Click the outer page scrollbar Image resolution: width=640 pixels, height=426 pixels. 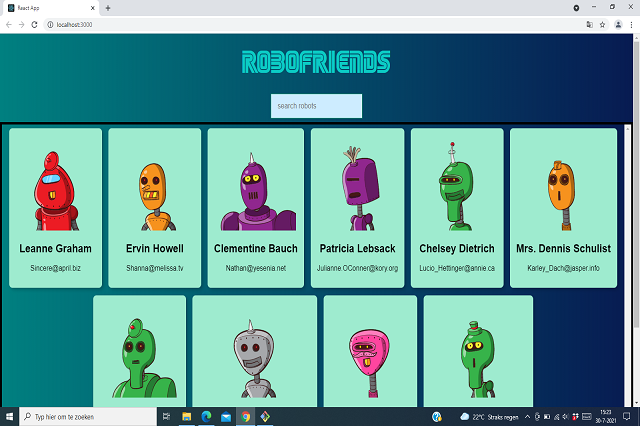pos(636,184)
